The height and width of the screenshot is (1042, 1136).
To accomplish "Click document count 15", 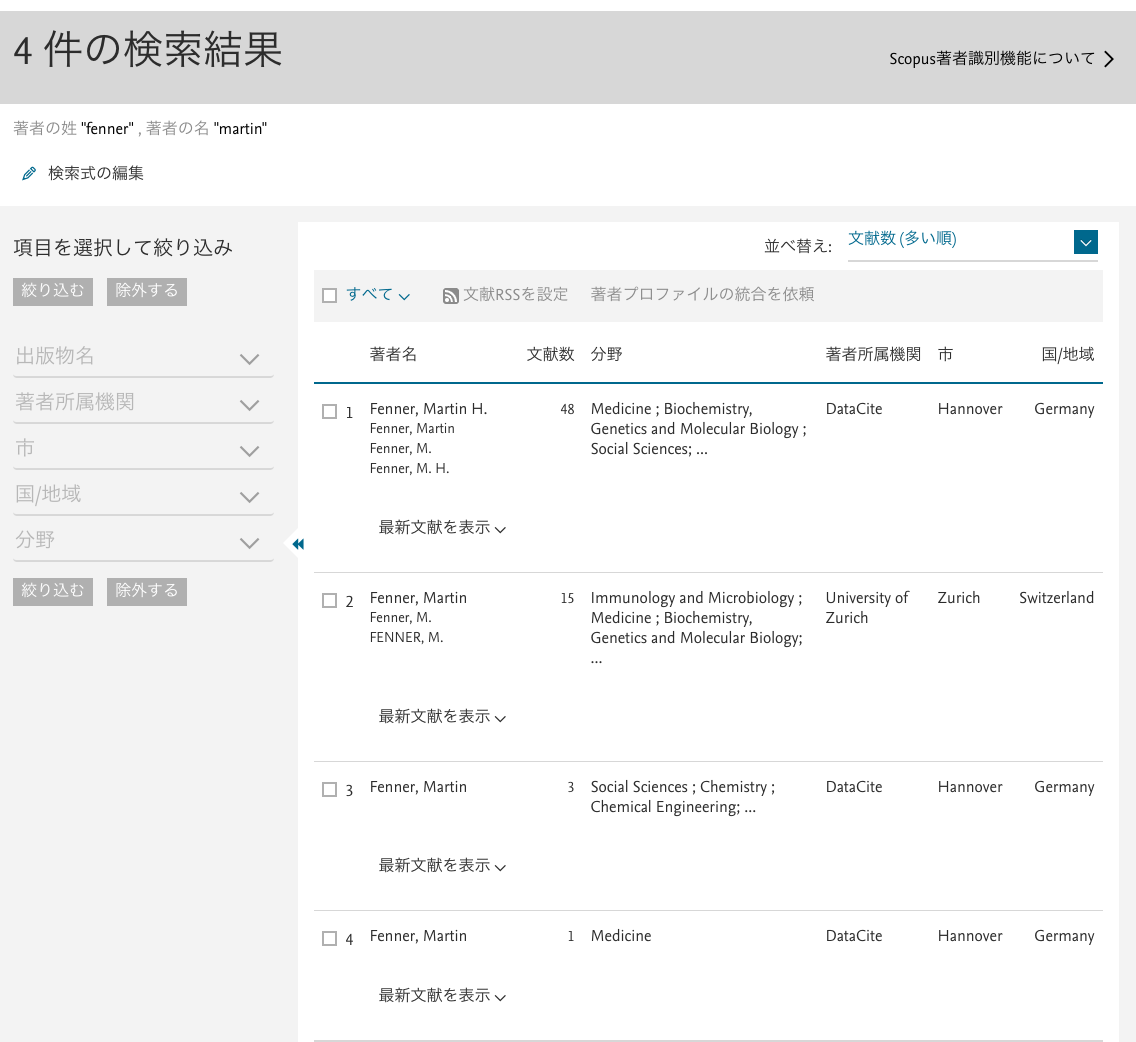I will [567, 599].
